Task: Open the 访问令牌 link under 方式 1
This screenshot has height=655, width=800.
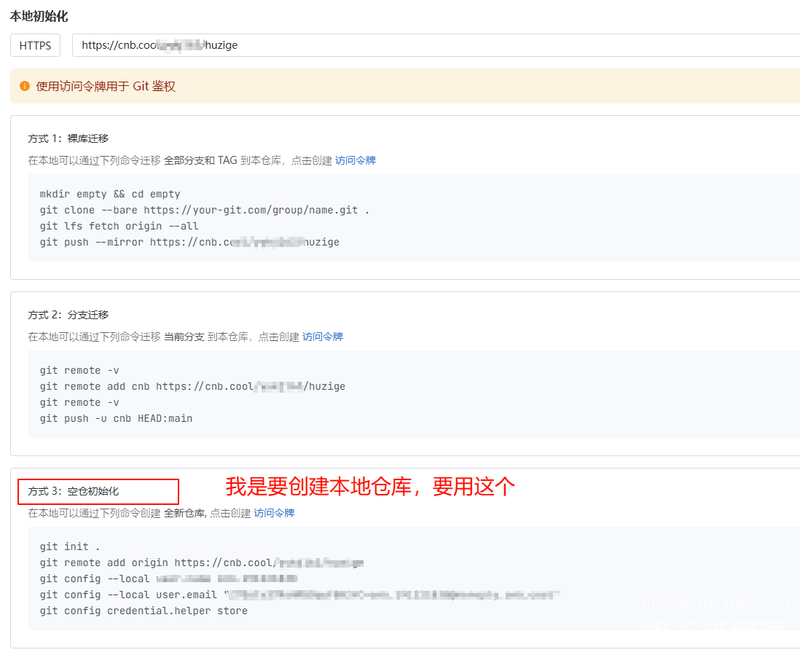Action: (x=355, y=160)
